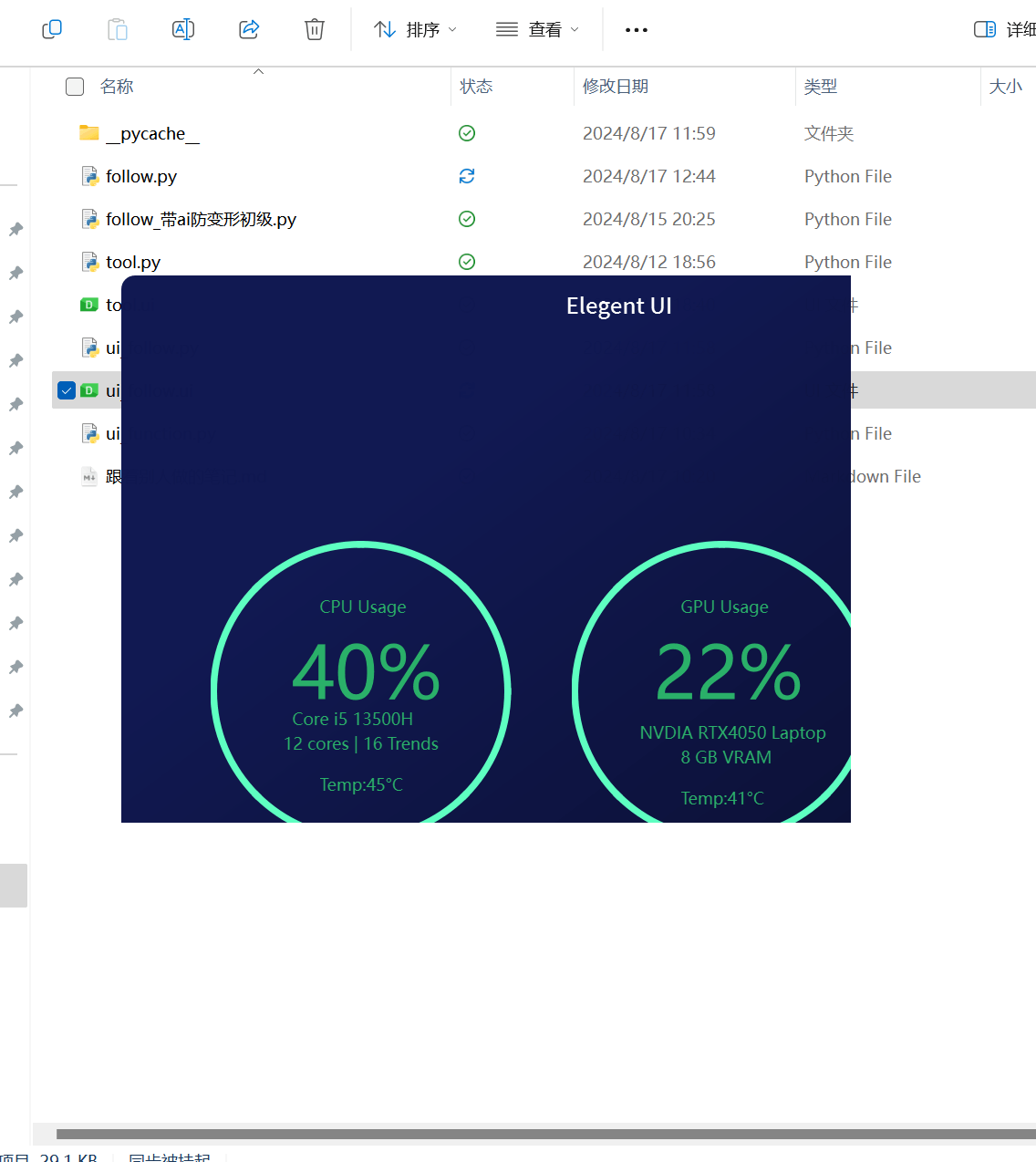Viewport: 1036px width, 1162px height.
Task: Sort by the 状态 column header
Action: click(x=476, y=87)
